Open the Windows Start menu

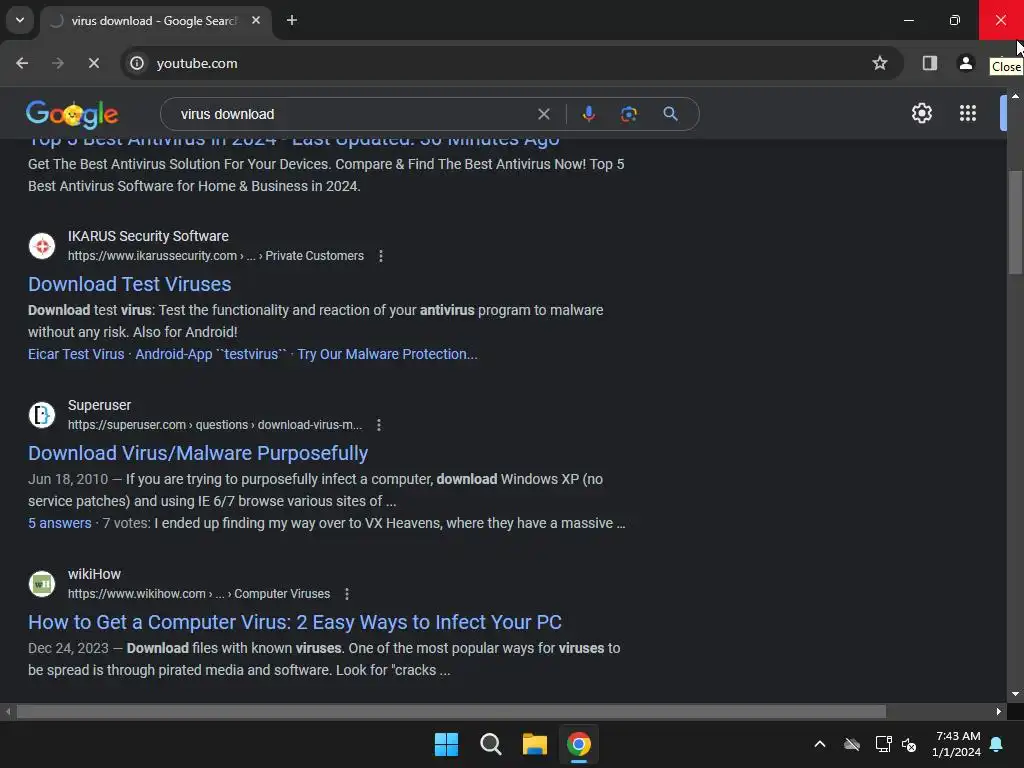click(447, 744)
